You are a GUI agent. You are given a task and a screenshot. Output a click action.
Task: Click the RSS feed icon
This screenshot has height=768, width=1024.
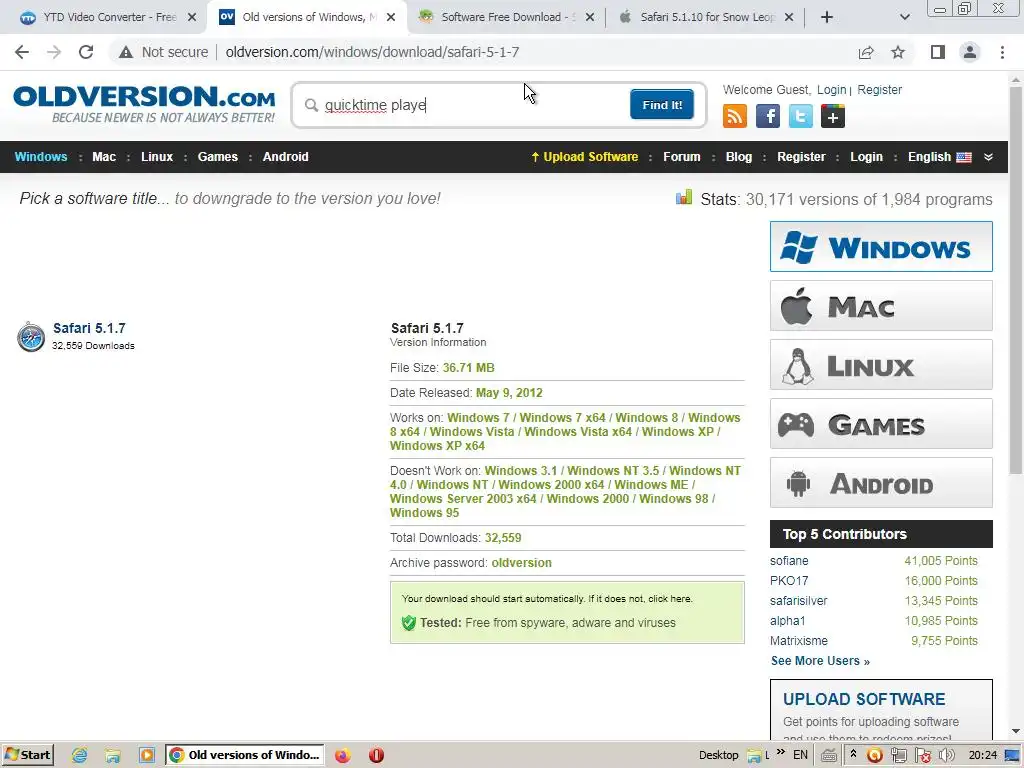click(735, 116)
